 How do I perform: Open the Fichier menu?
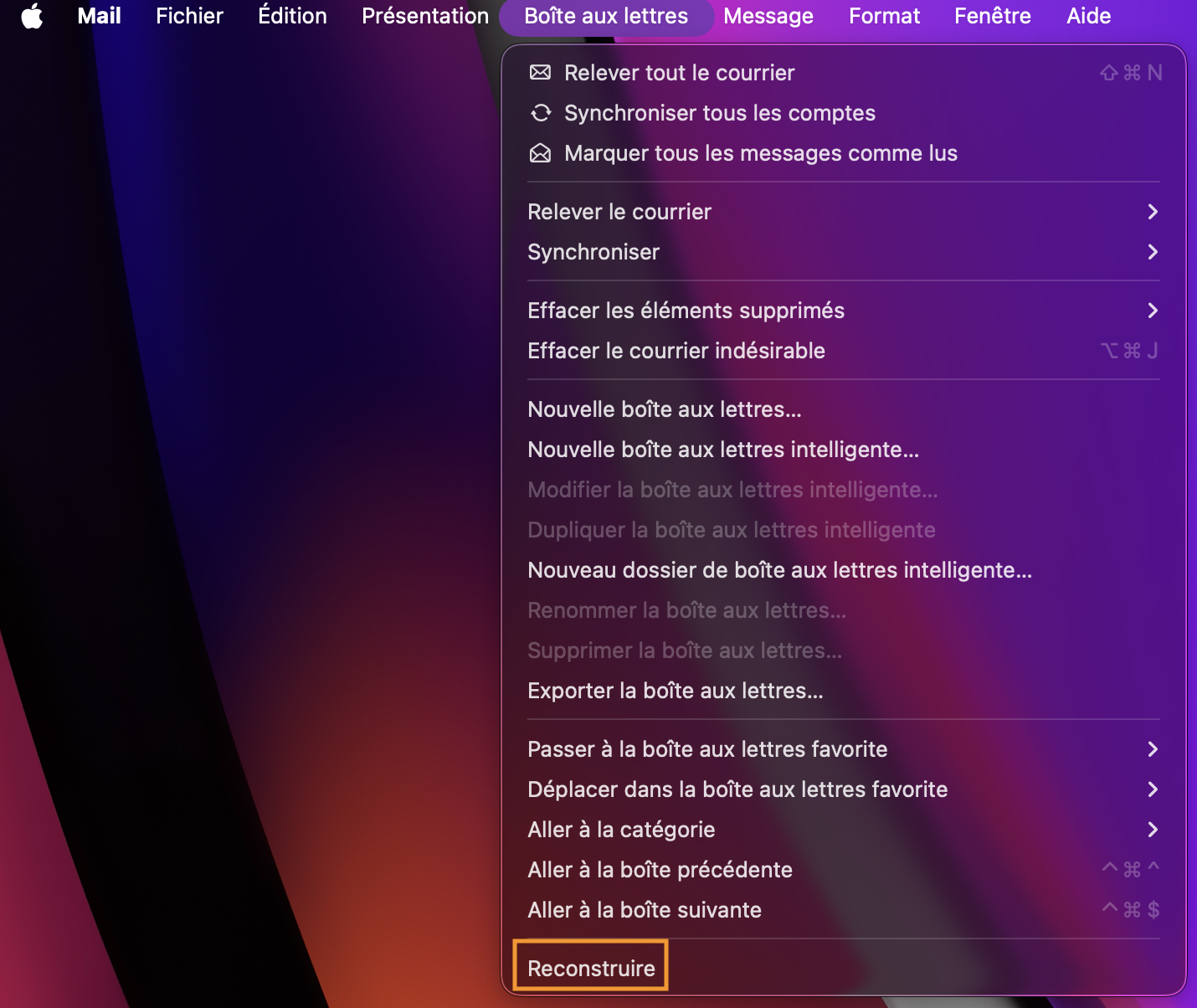pyautogui.click(x=189, y=16)
